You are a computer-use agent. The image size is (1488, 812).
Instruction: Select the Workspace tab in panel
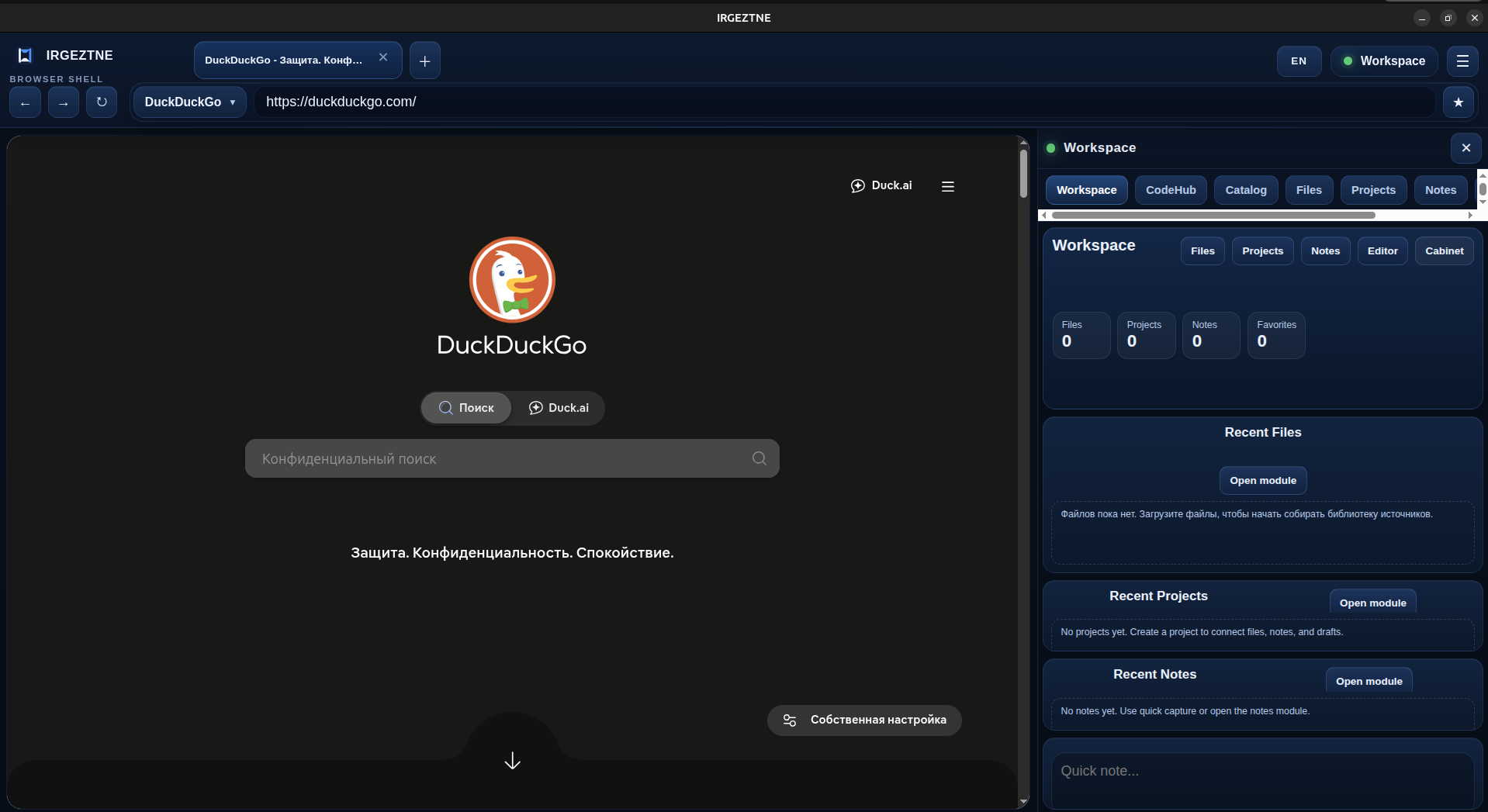[x=1086, y=190]
